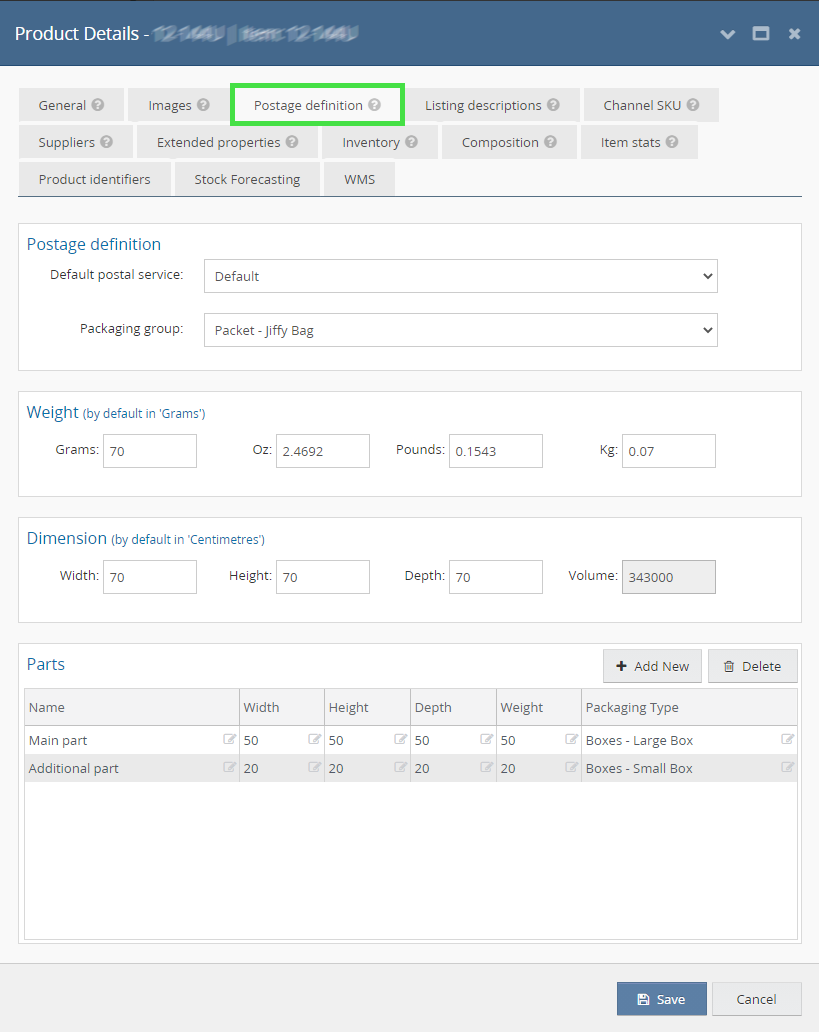819x1032 pixels.
Task: Click edit icon for Additional part width
Action: click(314, 768)
